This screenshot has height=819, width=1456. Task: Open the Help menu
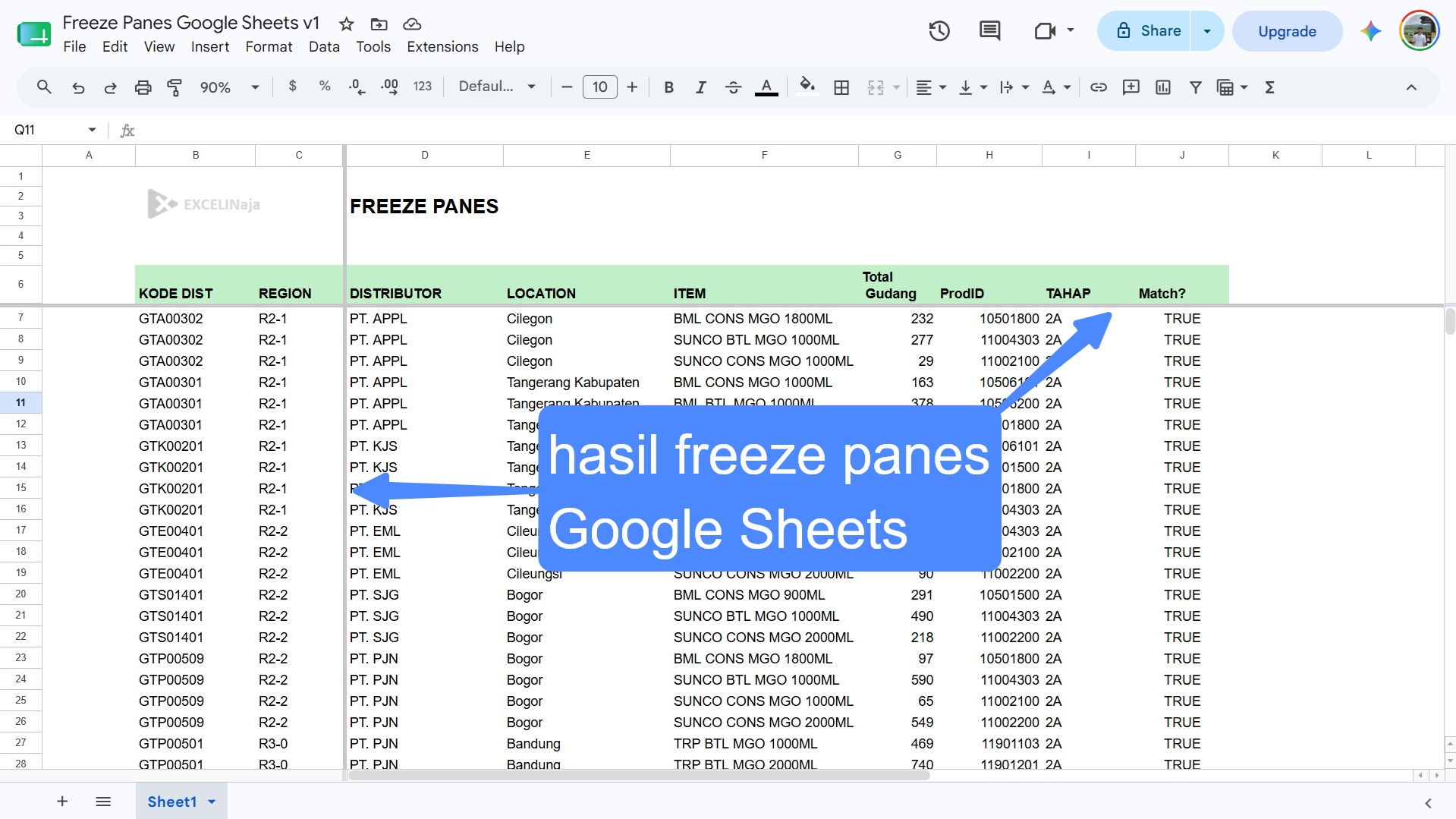[509, 46]
